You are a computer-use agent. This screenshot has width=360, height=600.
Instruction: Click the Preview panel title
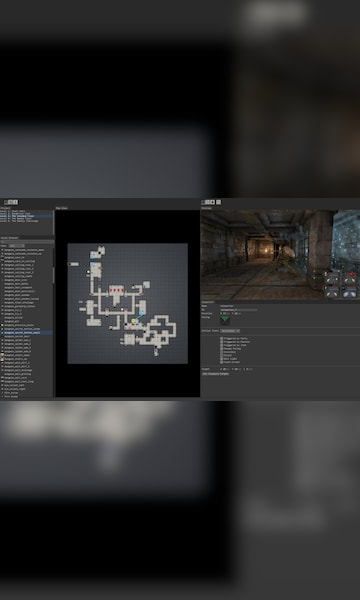point(207,208)
